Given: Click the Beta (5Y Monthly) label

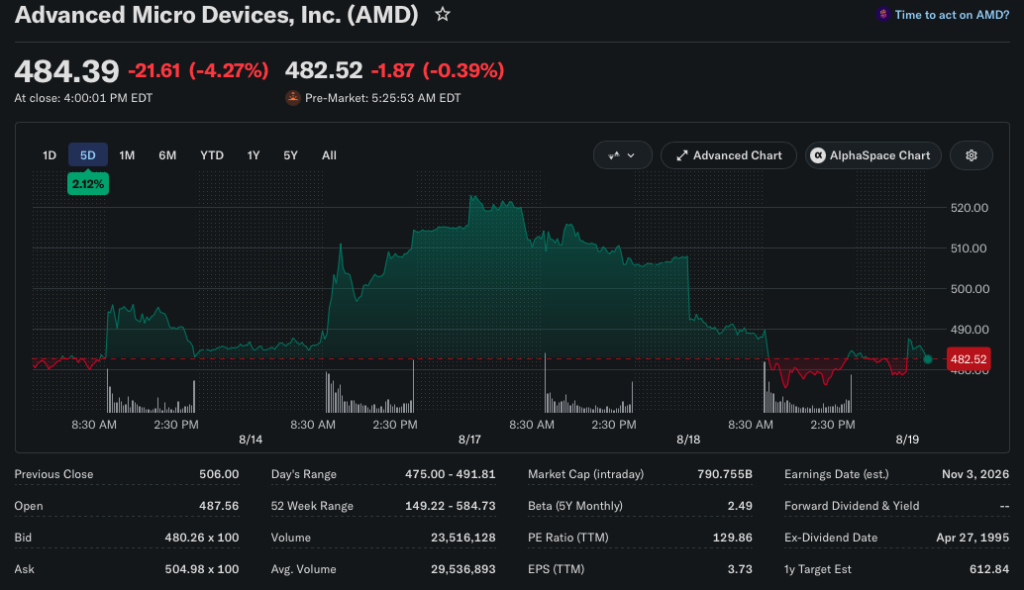Looking at the screenshot, I should tap(575, 506).
